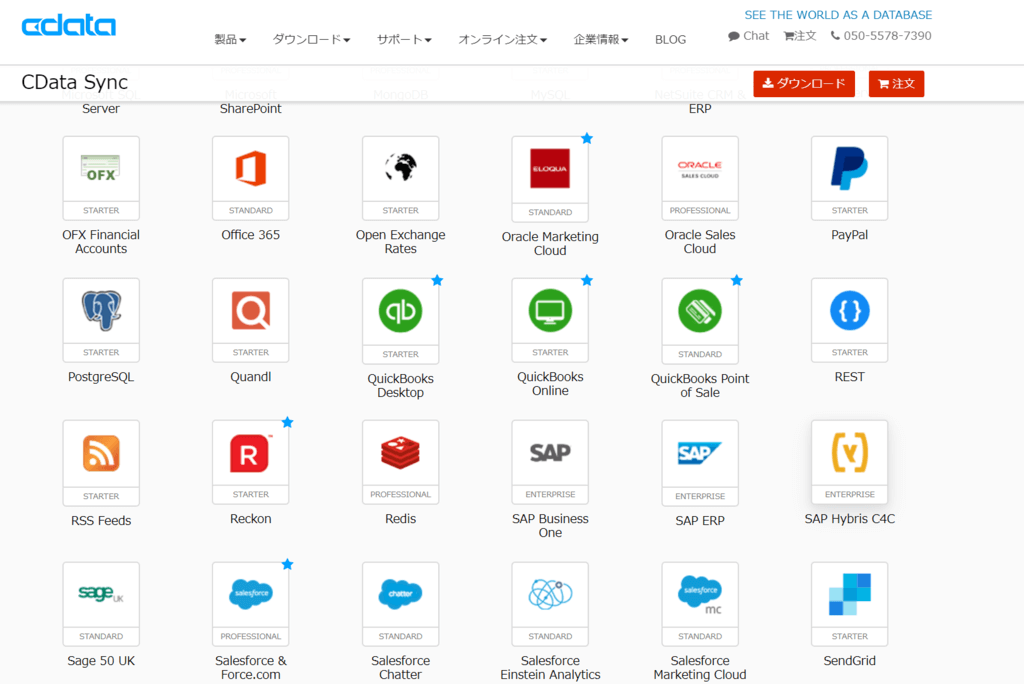Click the 注文 cart link in header

coord(800,36)
